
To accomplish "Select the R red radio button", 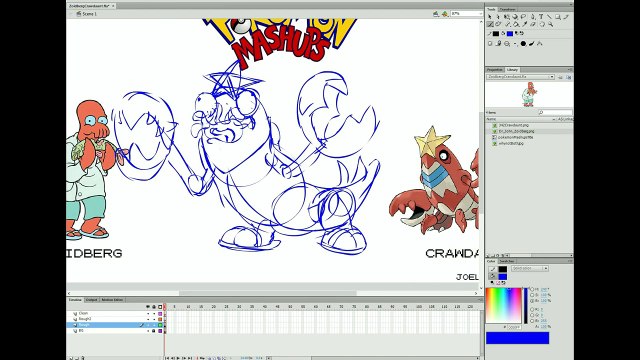I will (532, 309).
